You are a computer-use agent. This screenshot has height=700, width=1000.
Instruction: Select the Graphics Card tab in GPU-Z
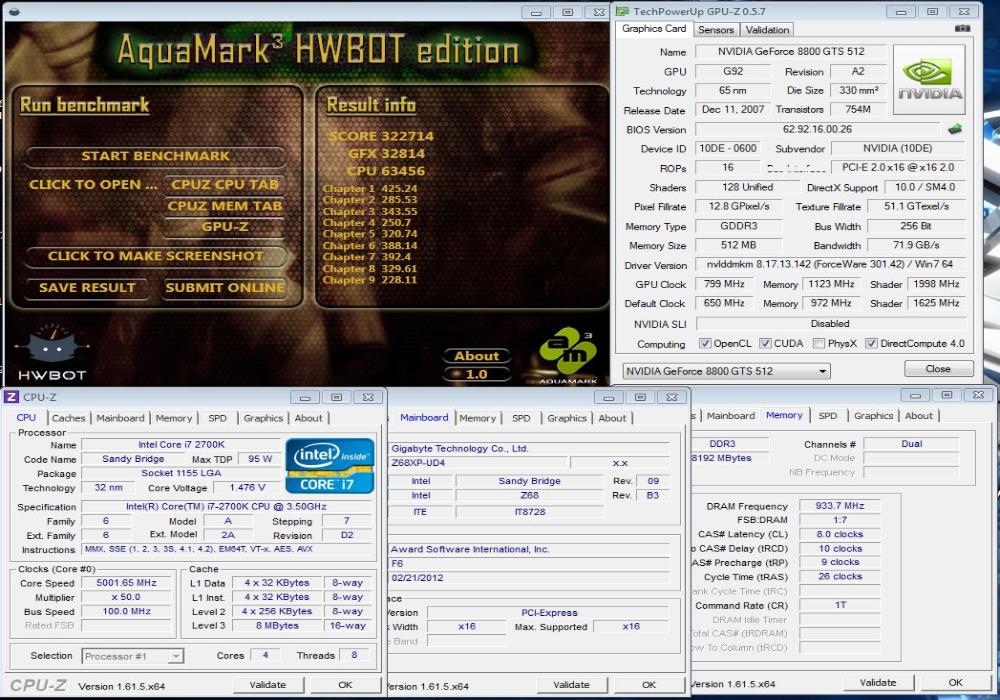[654, 29]
